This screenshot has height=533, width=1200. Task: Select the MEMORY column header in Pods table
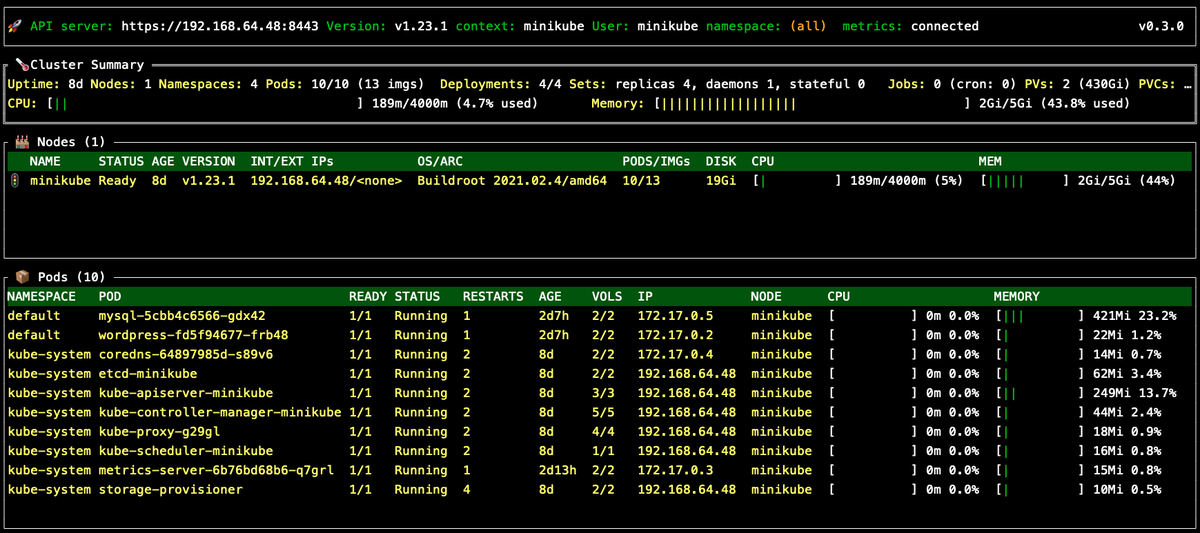click(1017, 297)
